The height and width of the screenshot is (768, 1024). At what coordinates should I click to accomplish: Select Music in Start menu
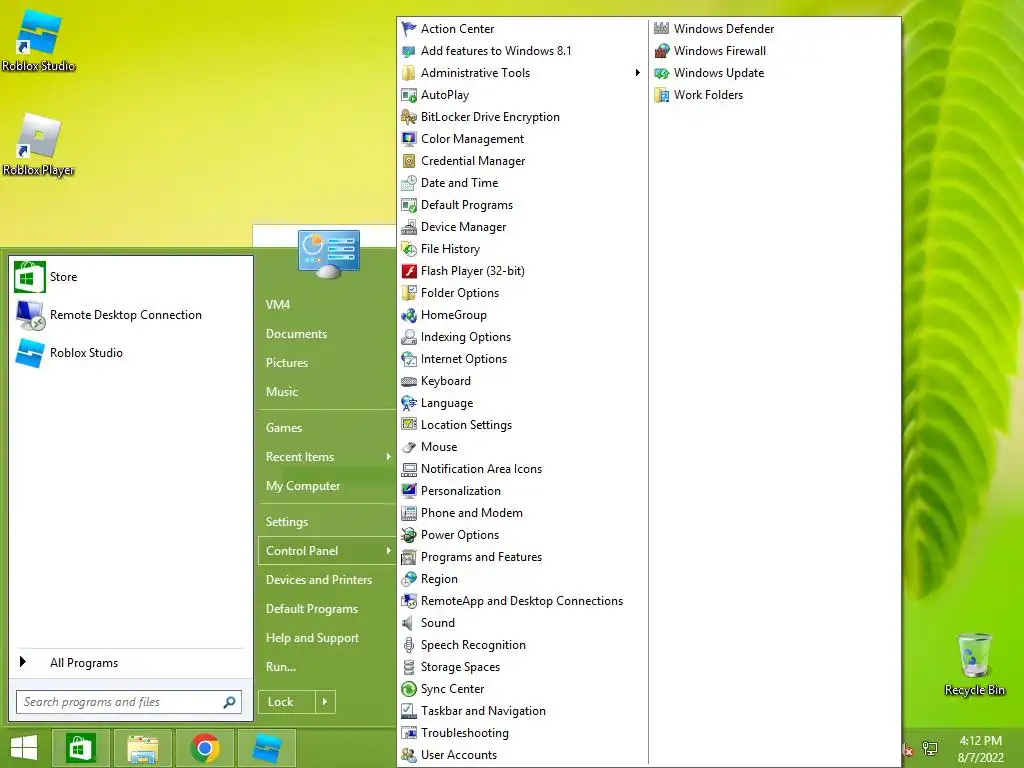(281, 392)
